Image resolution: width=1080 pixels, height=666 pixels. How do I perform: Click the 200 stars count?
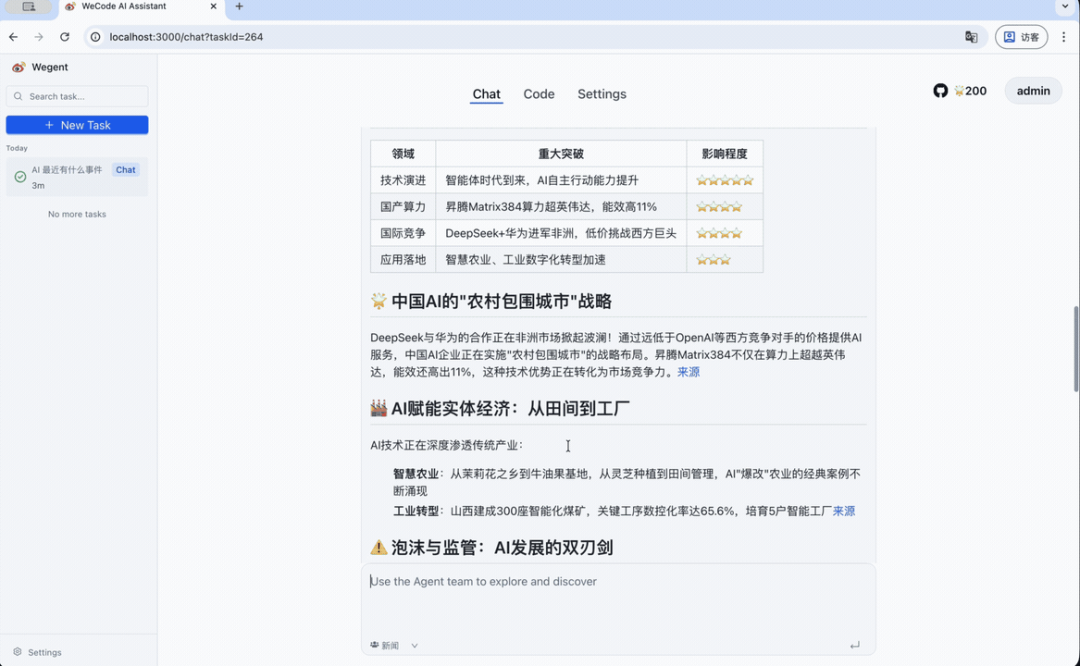click(x=970, y=91)
